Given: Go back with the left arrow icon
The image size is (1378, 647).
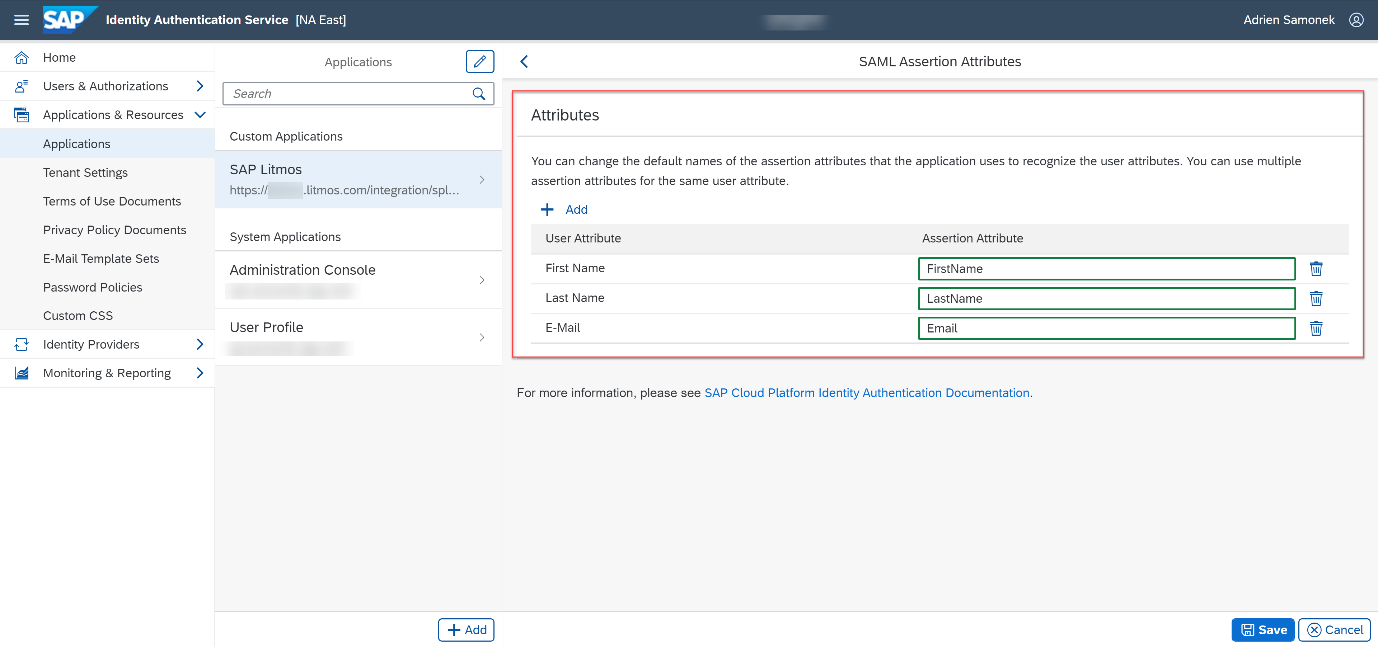Looking at the screenshot, I should point(524,62).
